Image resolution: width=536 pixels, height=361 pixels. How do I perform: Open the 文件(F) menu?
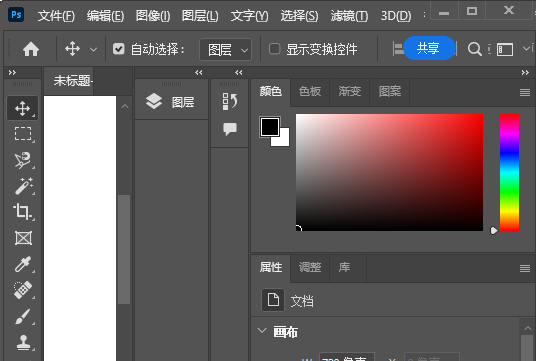pyautogui.click(x=56, y=16)
